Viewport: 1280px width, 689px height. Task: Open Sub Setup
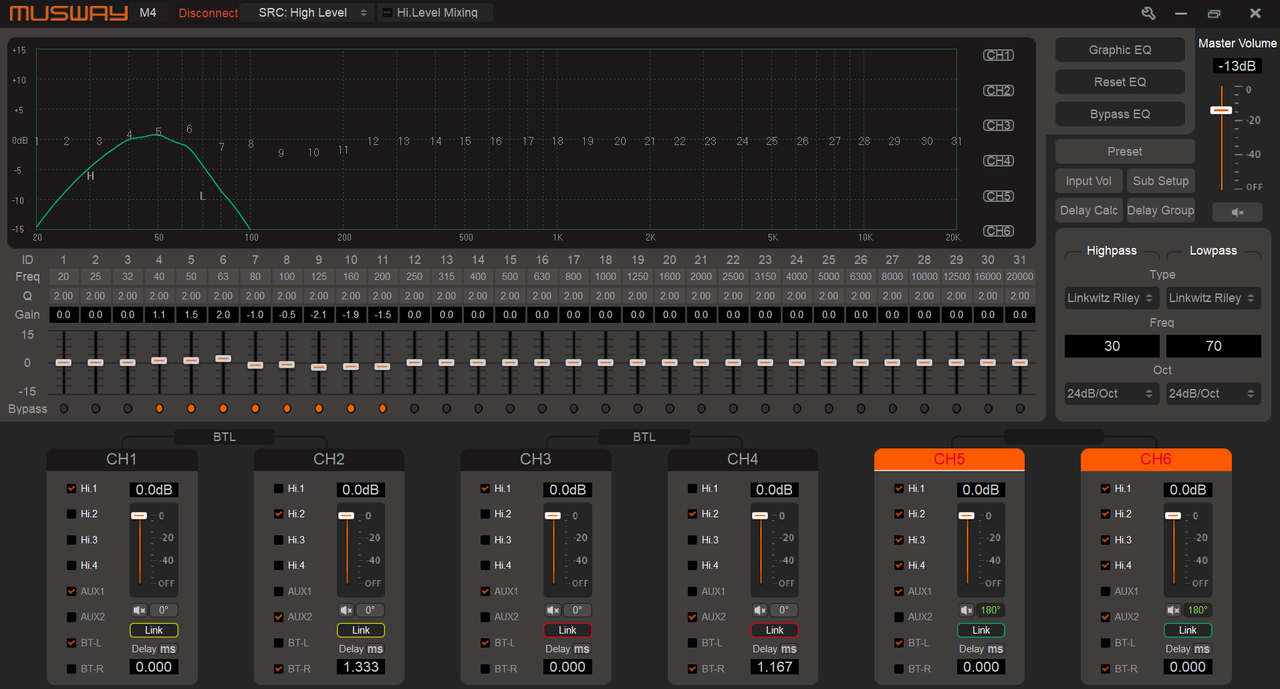(x=1161, y=181)
